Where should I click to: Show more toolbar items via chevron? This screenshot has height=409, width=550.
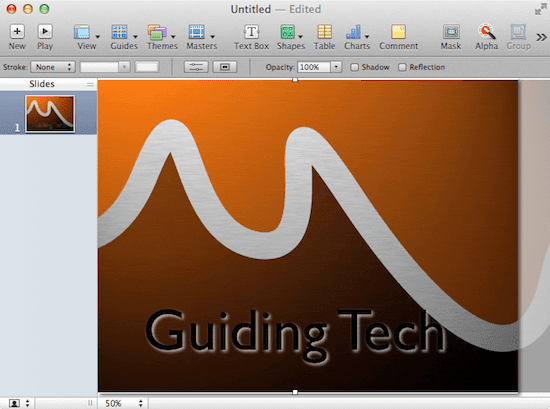[x=541, y=37]
